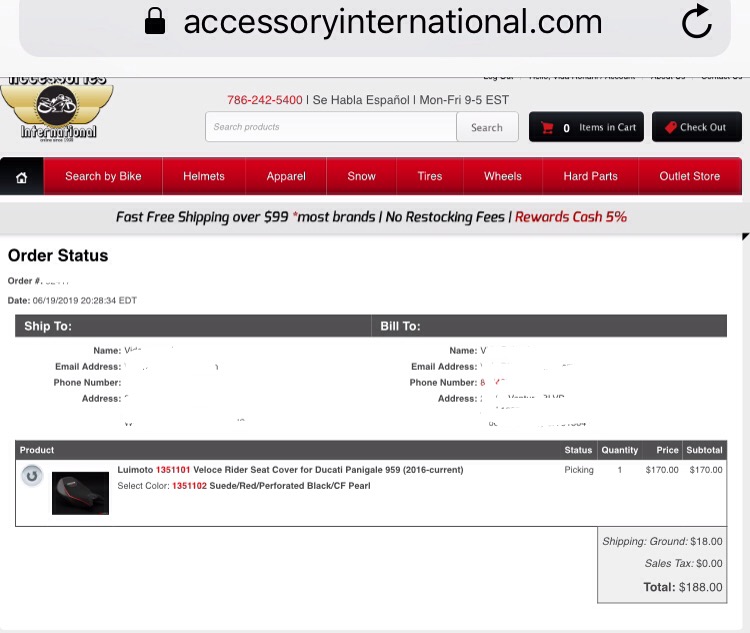Open the seat cover product thumbnail

[x=80, y=493]
